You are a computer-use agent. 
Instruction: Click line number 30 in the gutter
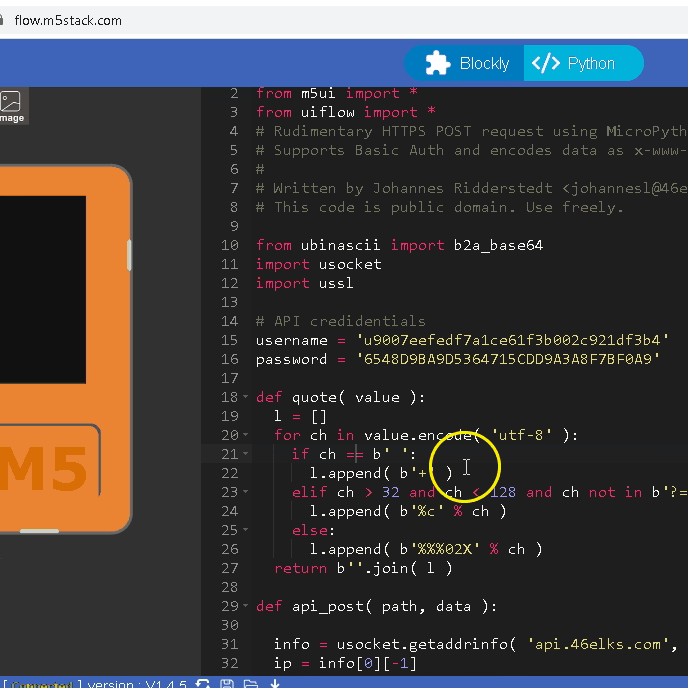click(x=230, y=625)
